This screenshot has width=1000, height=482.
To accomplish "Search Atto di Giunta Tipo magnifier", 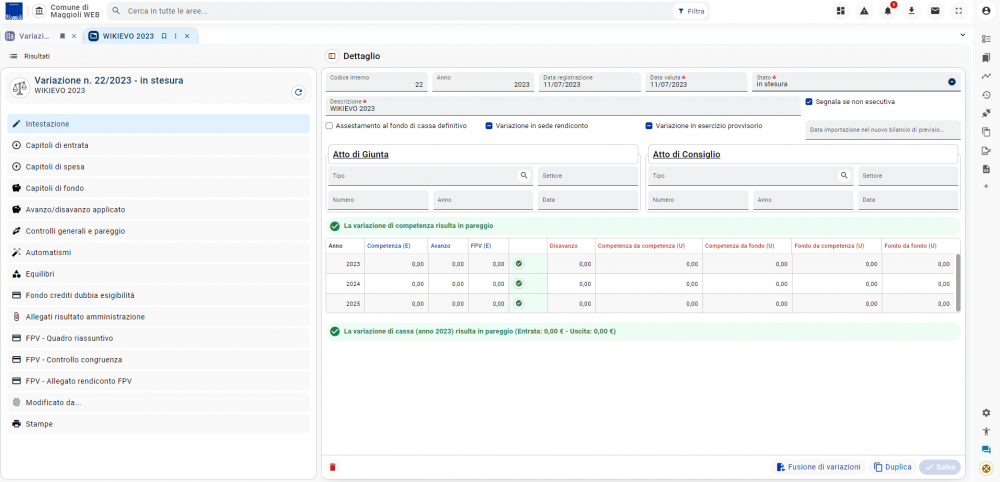I will 524,175.
